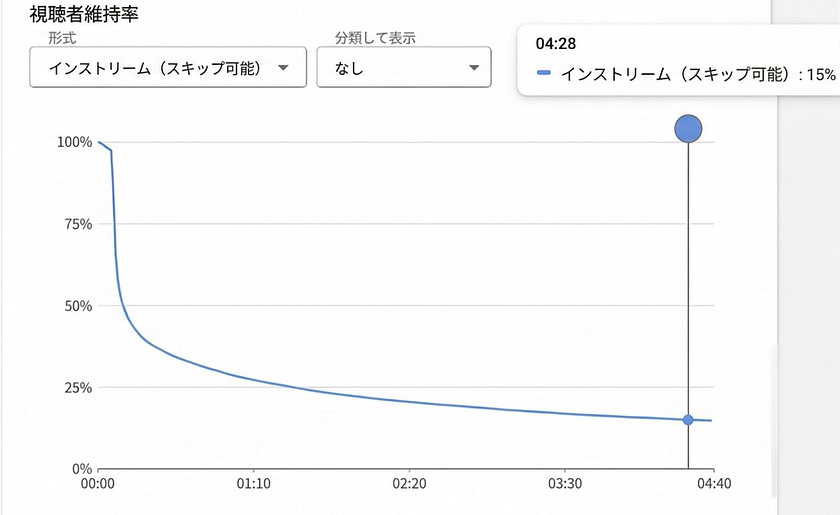Click the 100% y-axis label
Screen dimensions: 840x515
pyautogui.click(x=75, y=142)
